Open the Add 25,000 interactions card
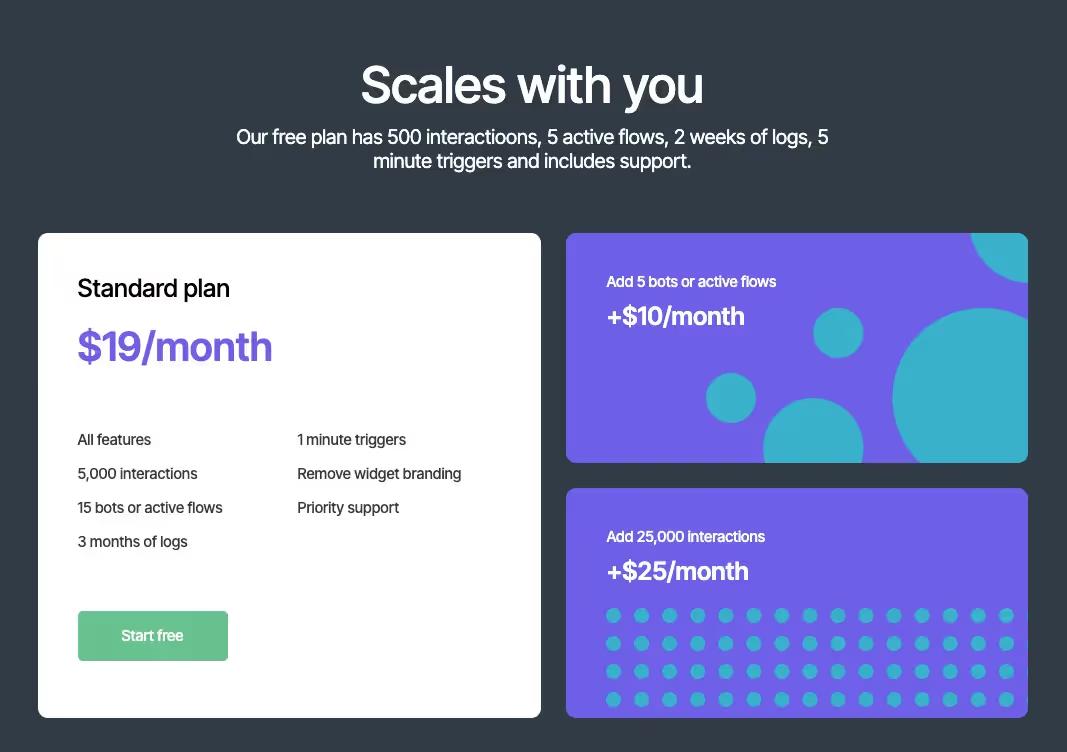Viewport: 1067px width, 752px height. (797, 603)
